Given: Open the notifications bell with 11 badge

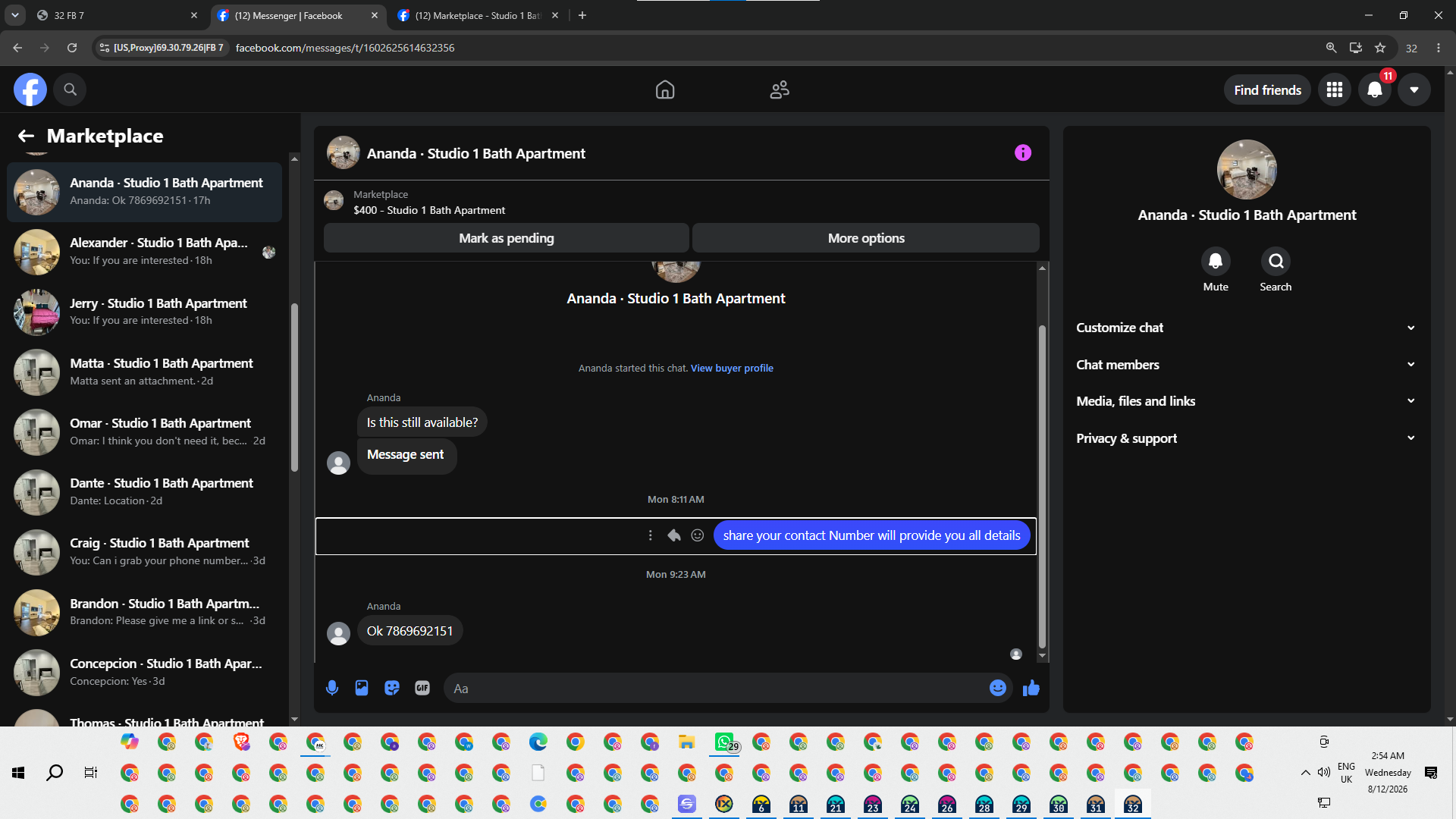Looking at the screenshot, I should (x=1375, y=89).
